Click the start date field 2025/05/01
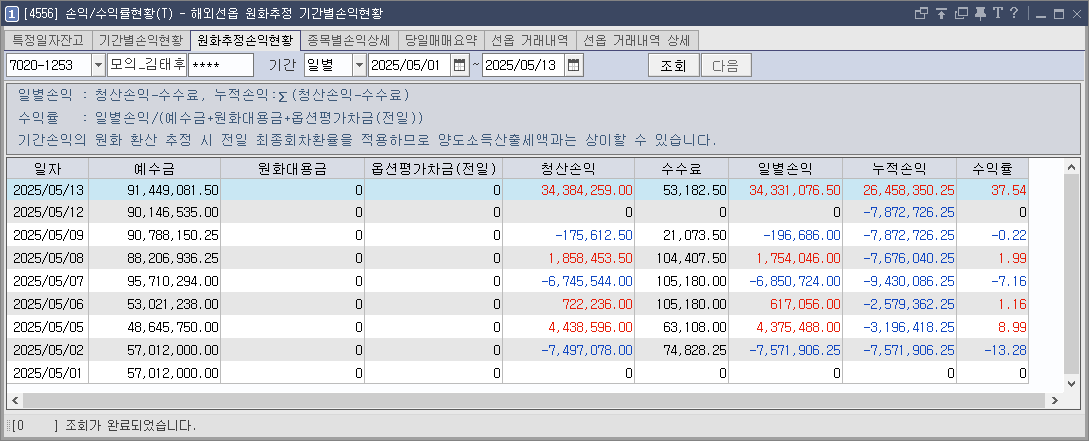1089x441 pixels. 410,66
